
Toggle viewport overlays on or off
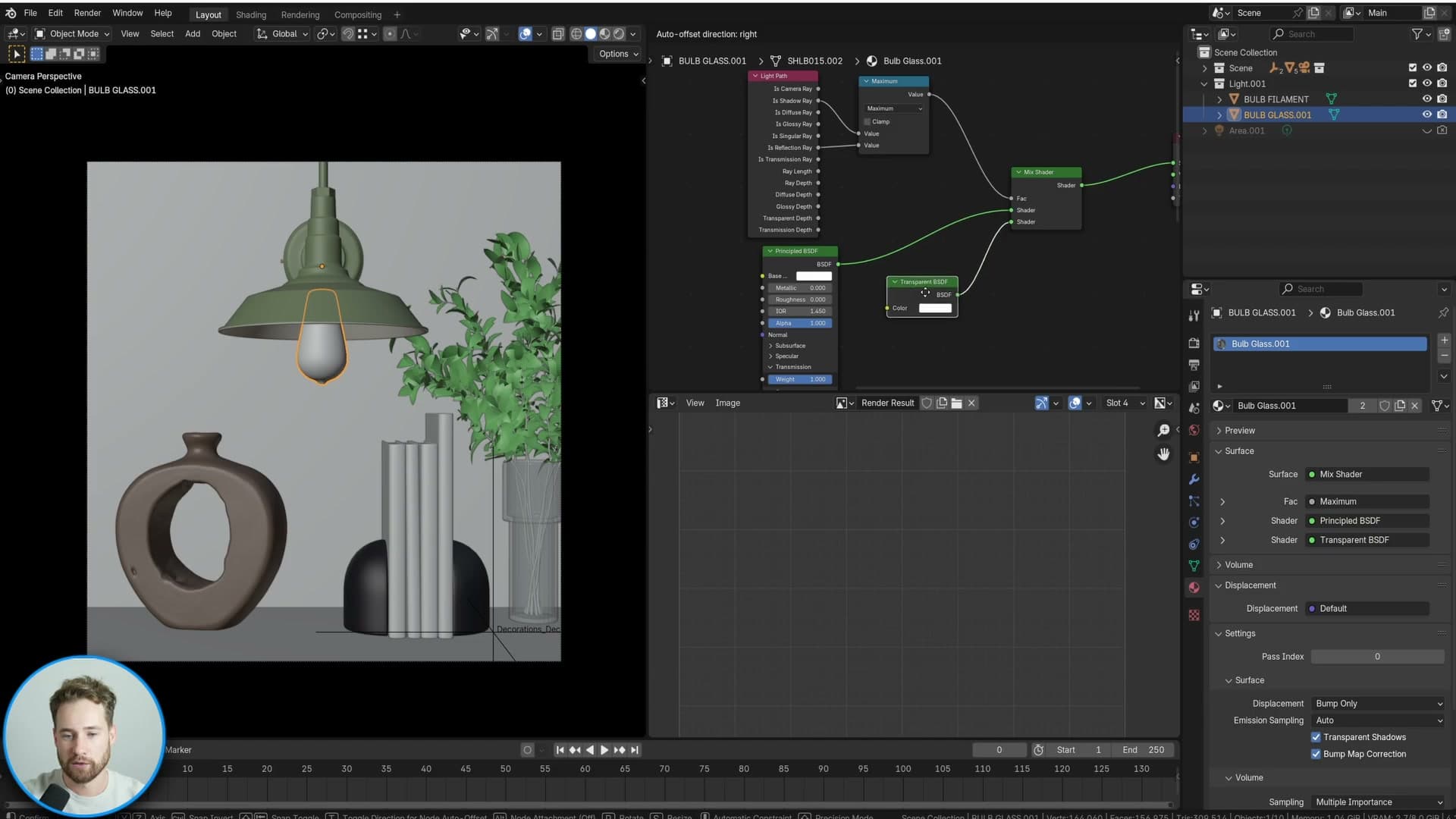[x=525, y=34]
